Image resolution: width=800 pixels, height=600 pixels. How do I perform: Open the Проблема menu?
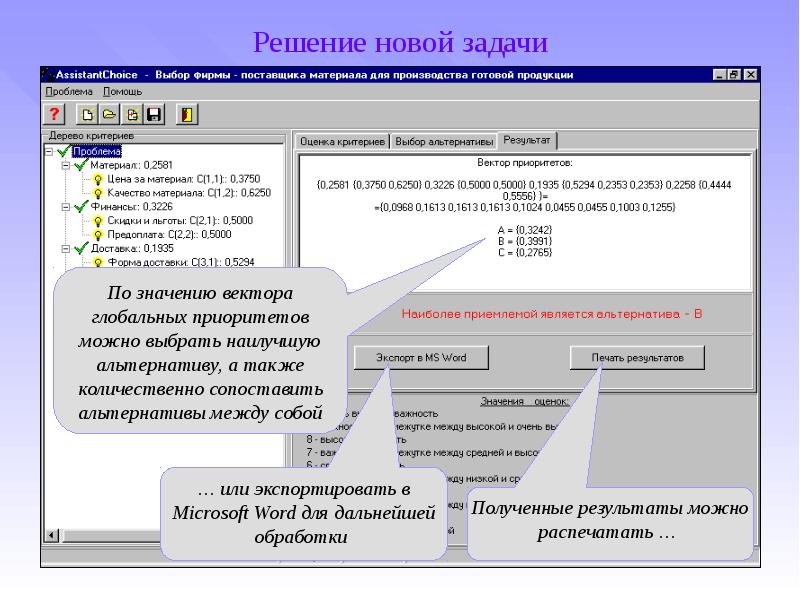[x=69, y=92]
